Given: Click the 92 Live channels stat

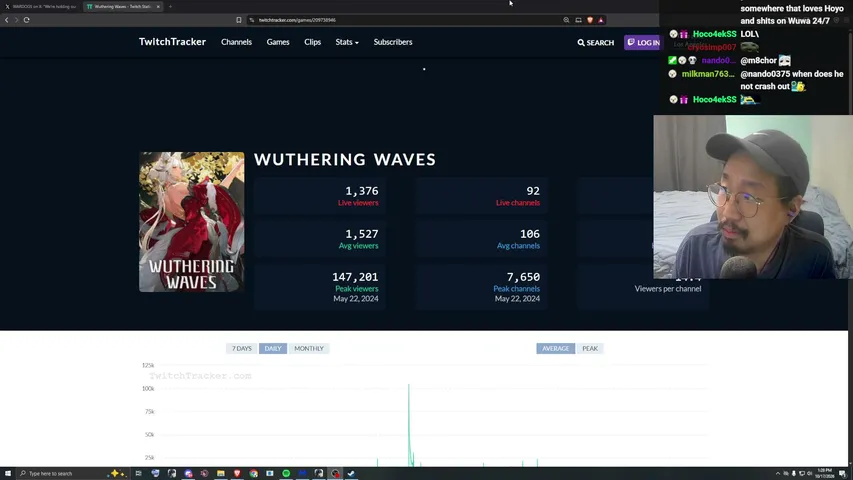Looking at the screenshot, I should click(x=481, y=196).
